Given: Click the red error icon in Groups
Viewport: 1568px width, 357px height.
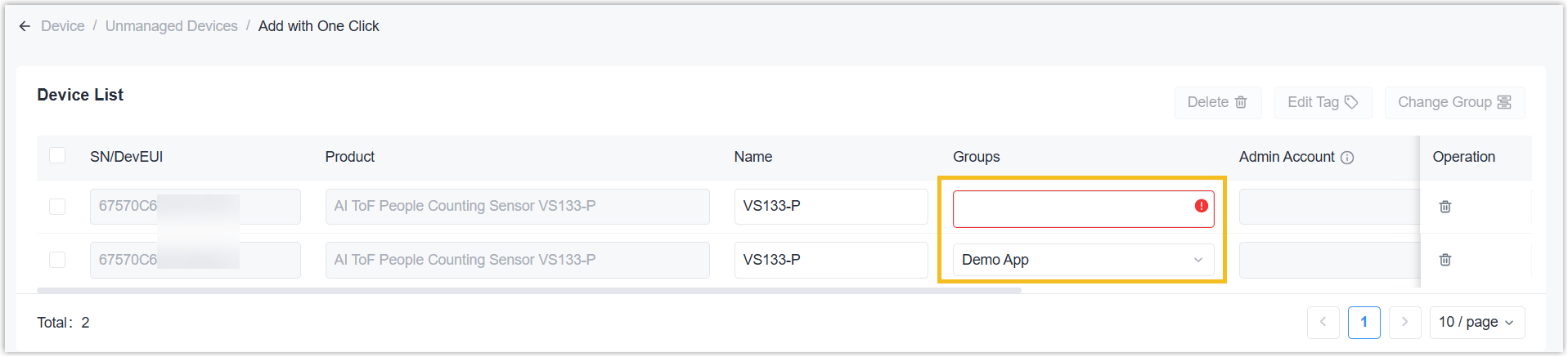Looking at the screenshot, I should coord(1201,206).
